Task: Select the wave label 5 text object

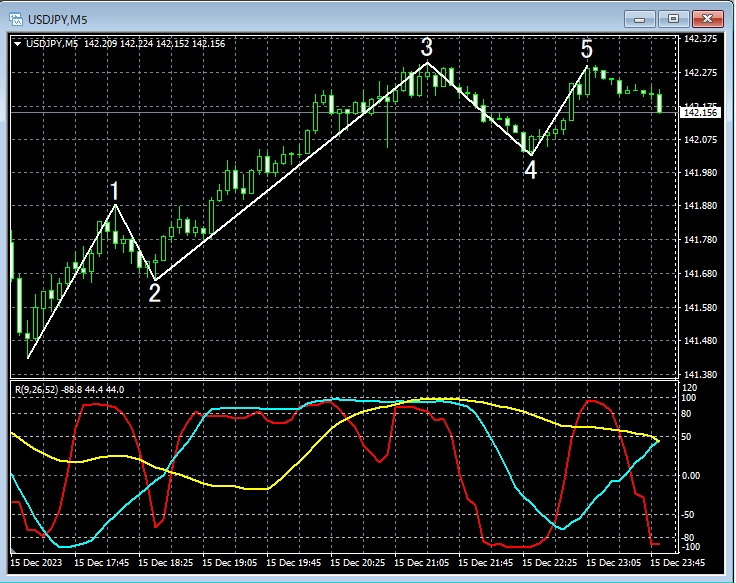Action: pos(587,49)
